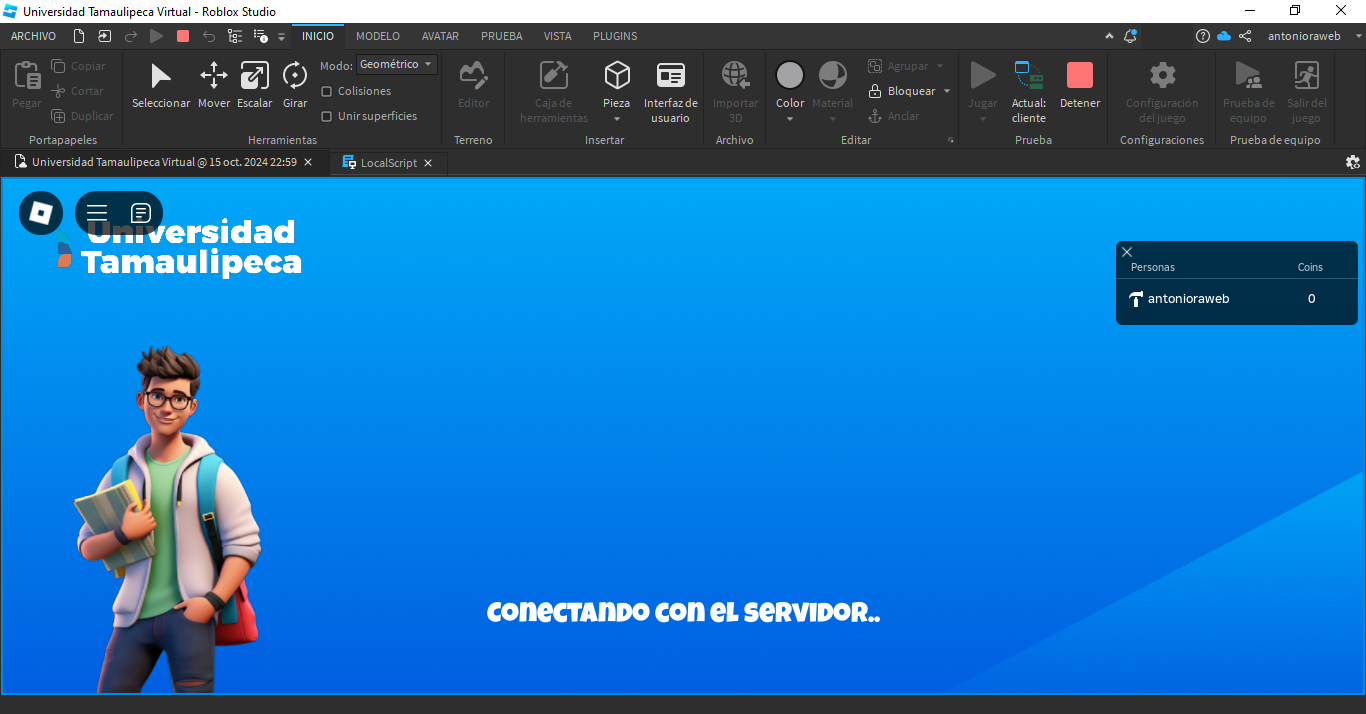The image size is (1366, 714).
Task: Click the 'Conectando con el servidor..' text
Action: click(x=683, y=613)
